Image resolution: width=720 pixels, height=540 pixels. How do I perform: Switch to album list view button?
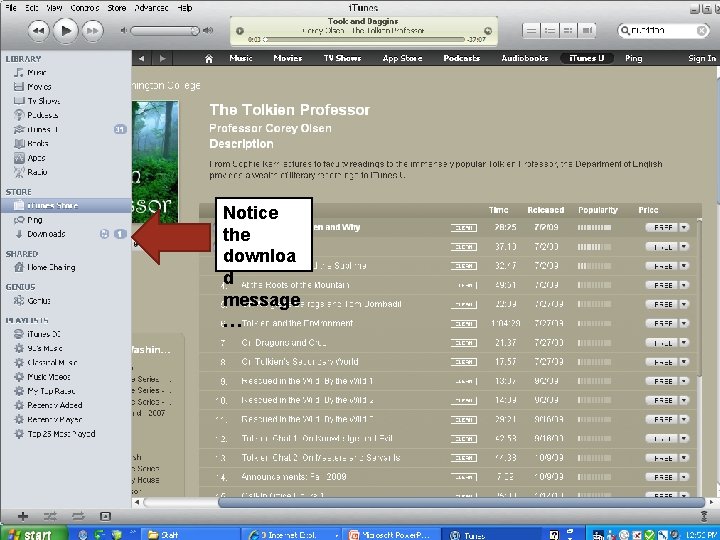[x=550, y=31]
